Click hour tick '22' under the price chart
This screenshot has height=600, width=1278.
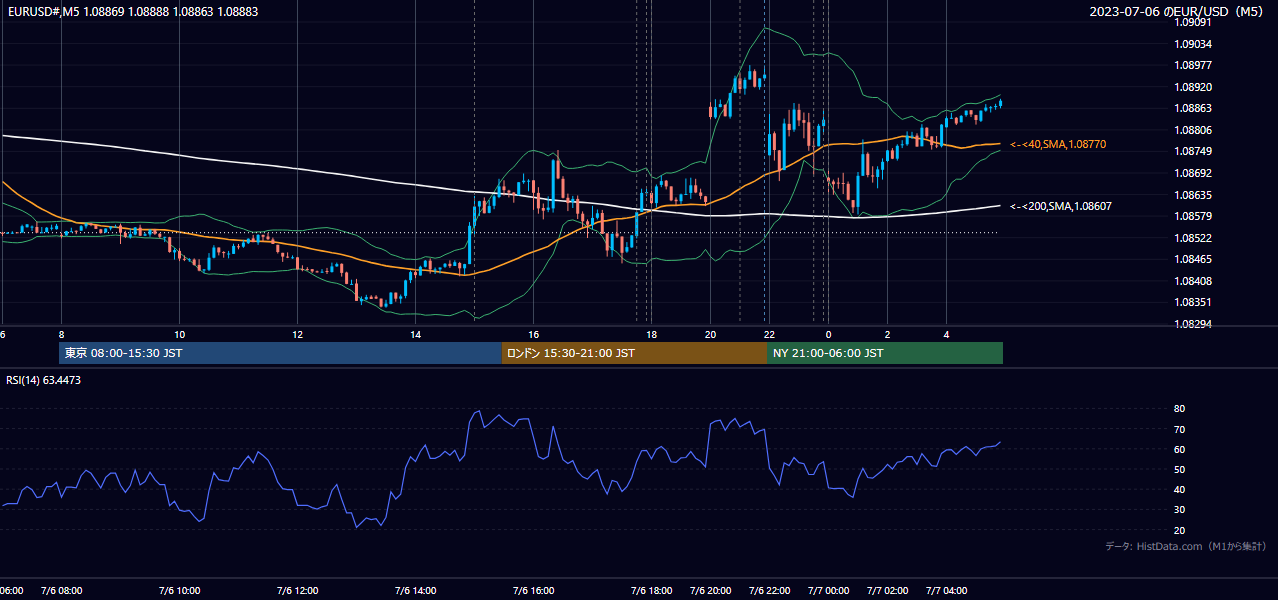[x=769, y=334]
